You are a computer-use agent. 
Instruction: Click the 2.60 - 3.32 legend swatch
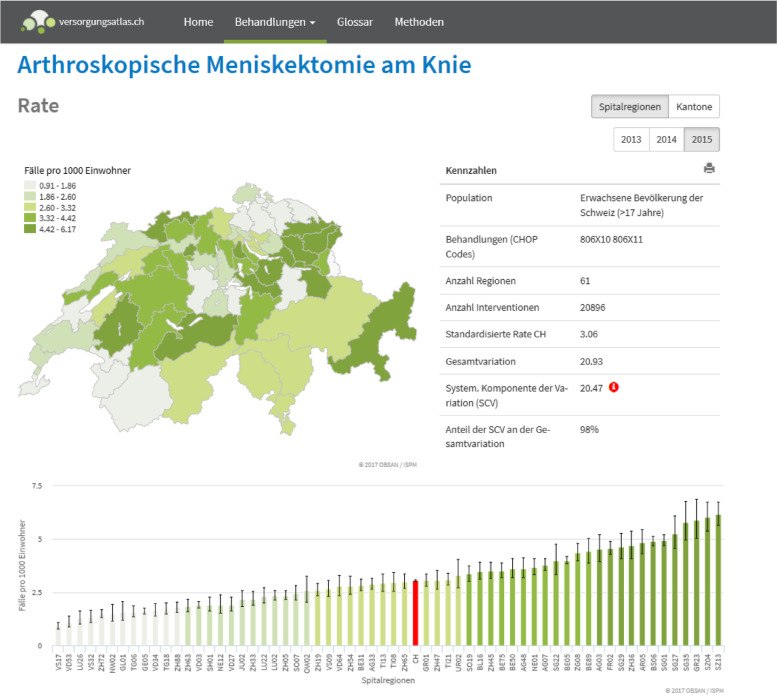point(30,208)
